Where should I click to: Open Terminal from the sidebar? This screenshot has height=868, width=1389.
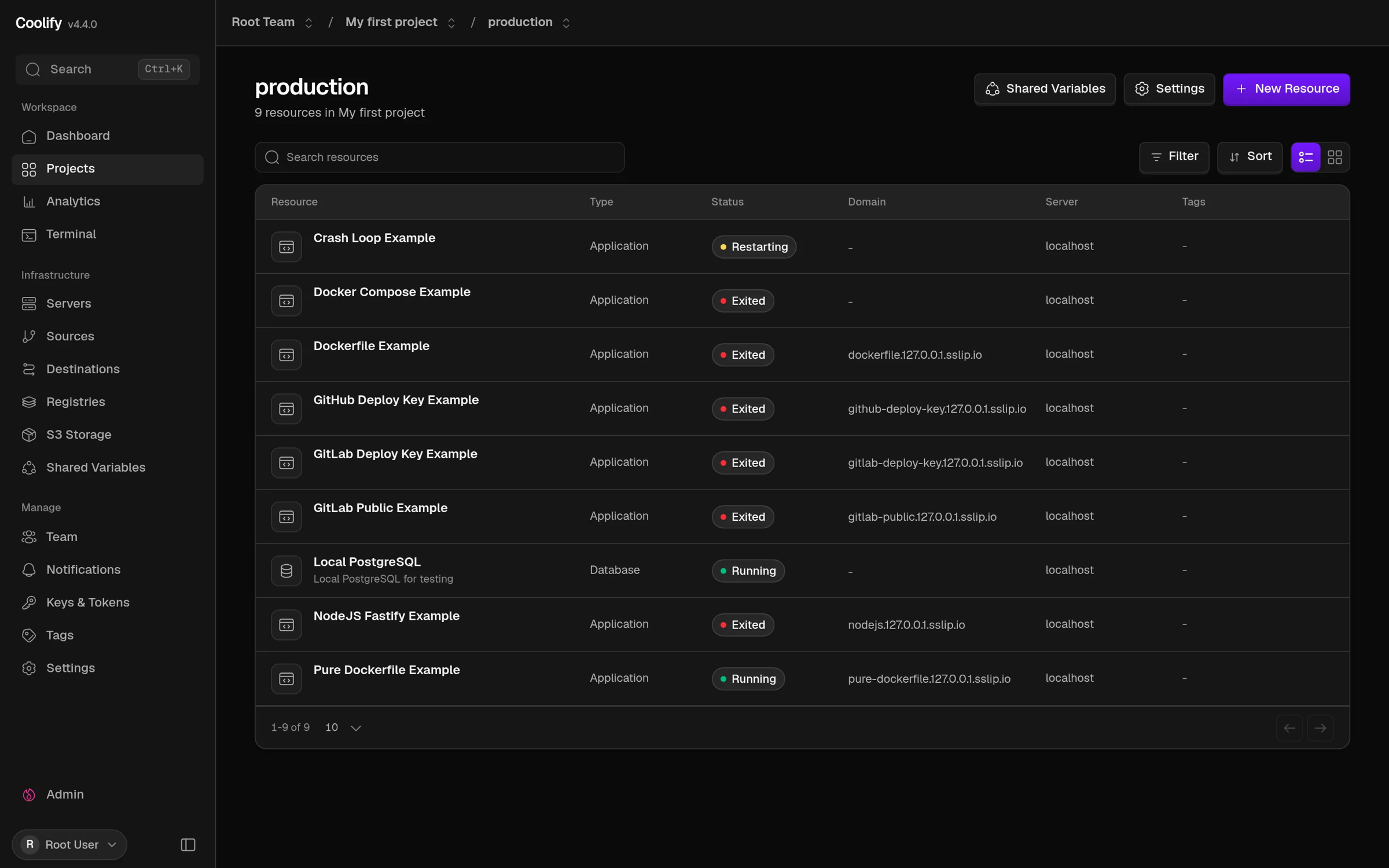coord(107,234)
